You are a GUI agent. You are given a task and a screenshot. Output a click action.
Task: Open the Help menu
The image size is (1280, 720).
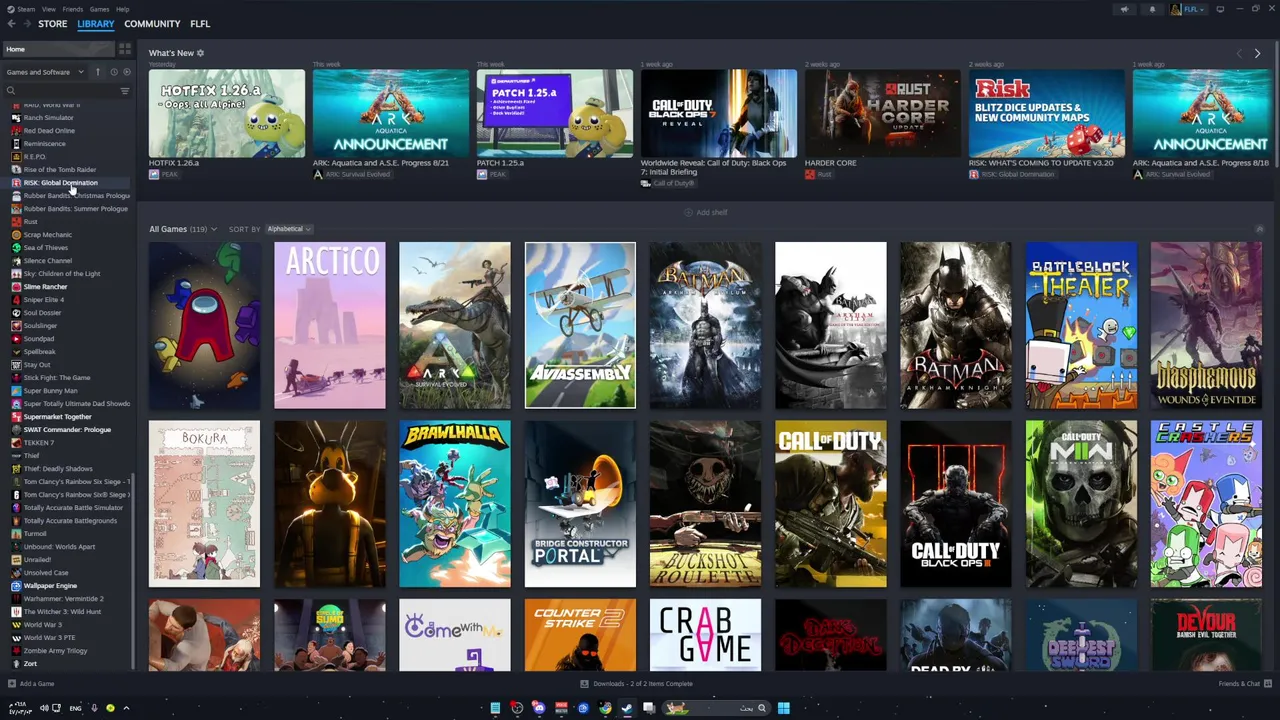click(x=122, y=9)
